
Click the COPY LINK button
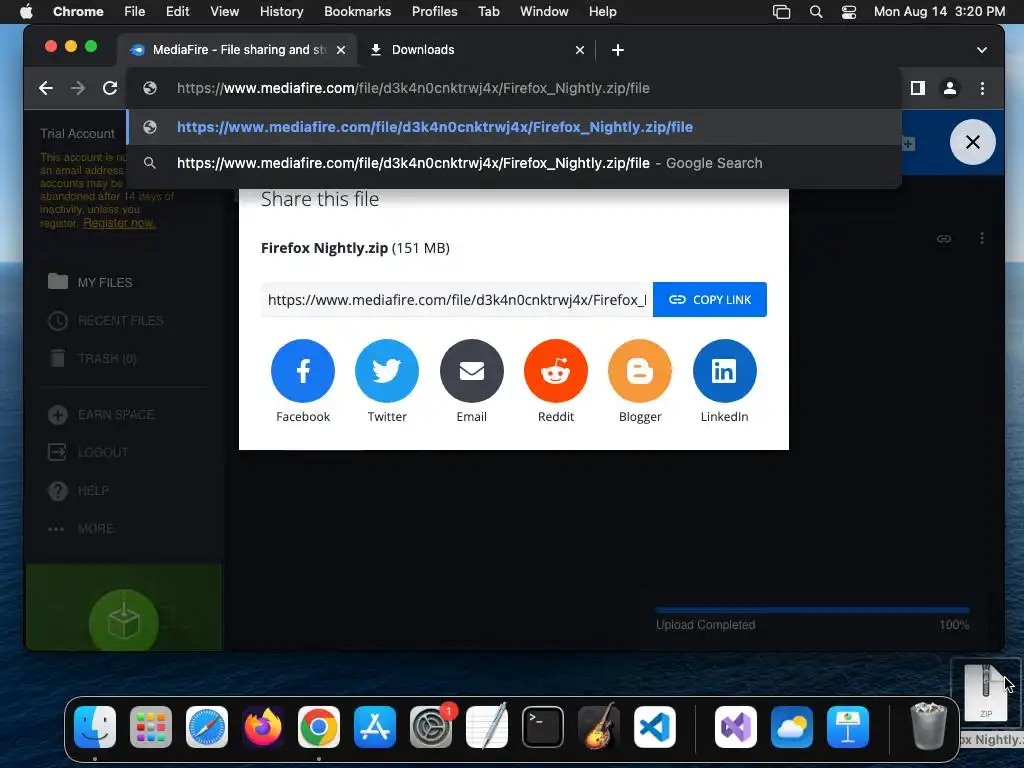710,300
